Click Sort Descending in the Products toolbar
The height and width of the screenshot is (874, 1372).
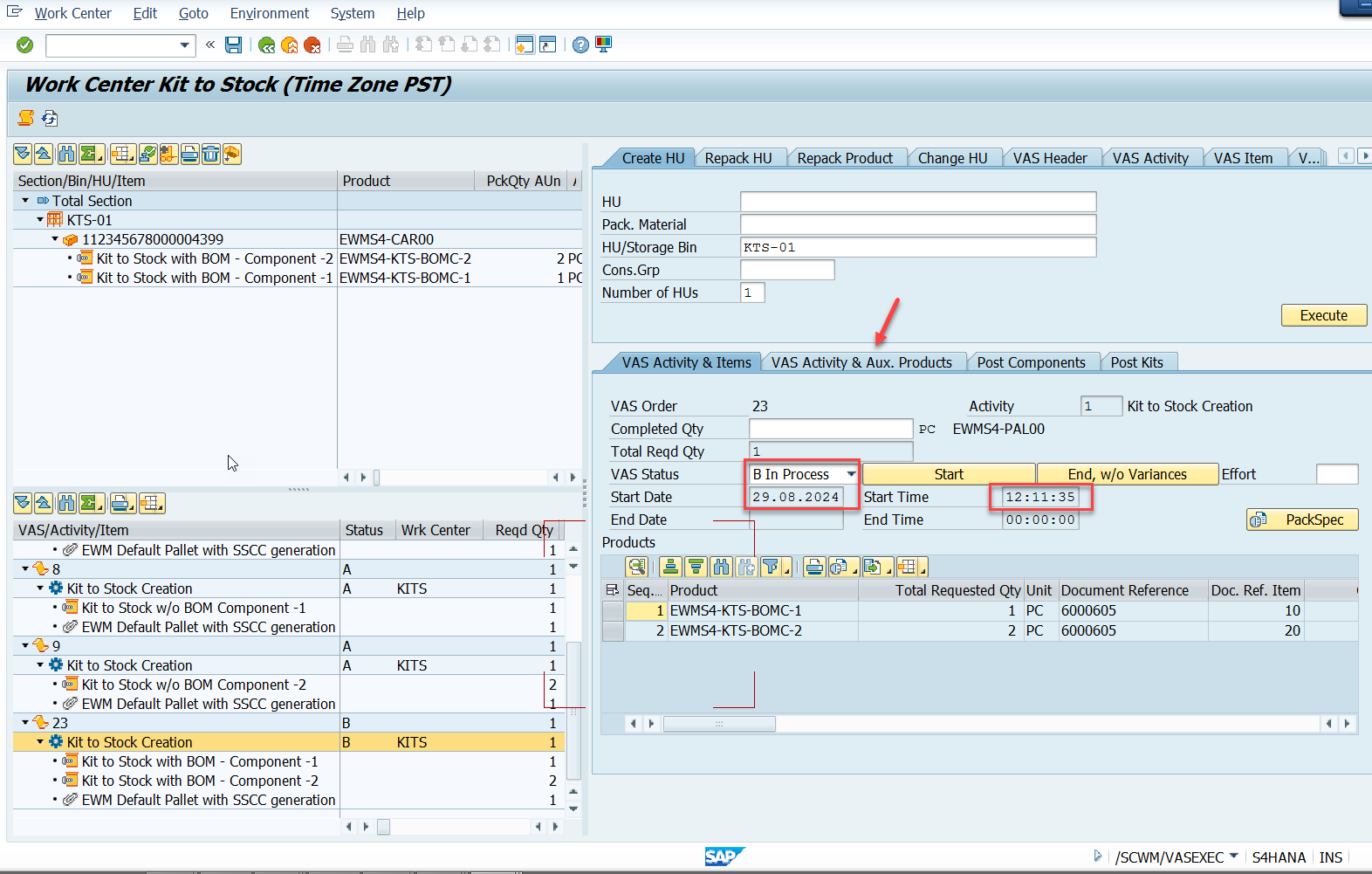[x=696, y=567]
